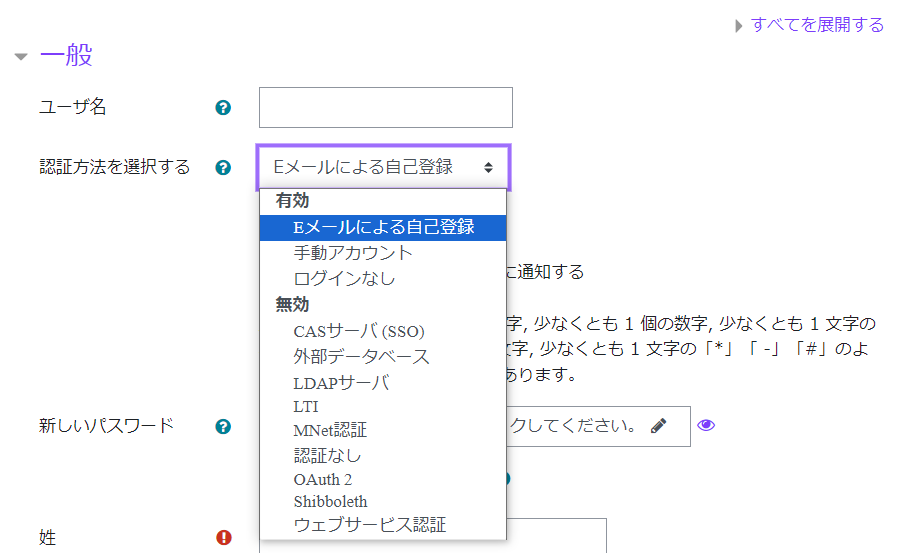898x553 pixels.
Task: Select the Shibboleth option
Action: coord(383,501)
